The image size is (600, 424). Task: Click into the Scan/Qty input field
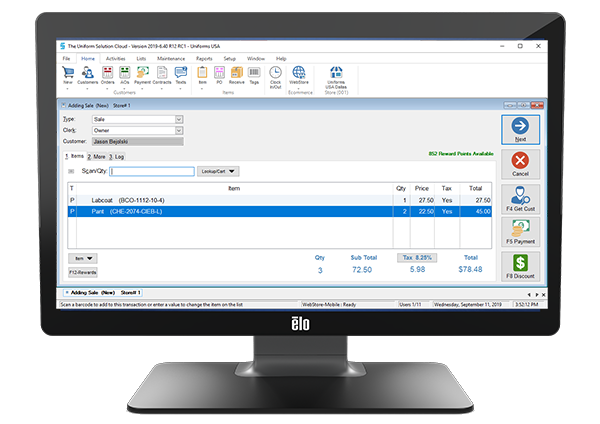click(152, 171)
